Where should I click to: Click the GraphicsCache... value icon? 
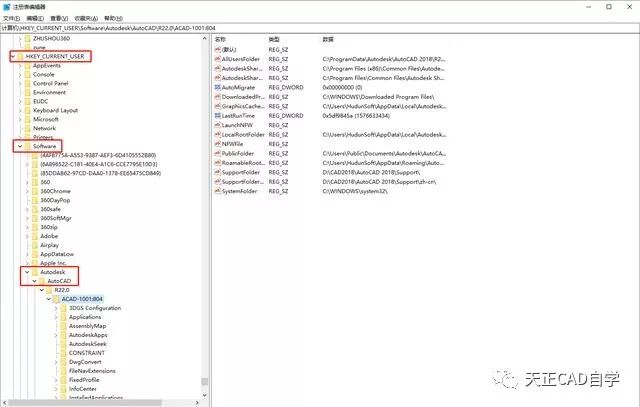coord(218,106)
